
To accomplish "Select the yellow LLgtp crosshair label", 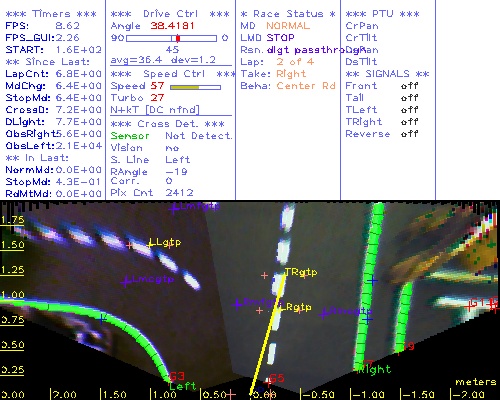I will (165, 242).
